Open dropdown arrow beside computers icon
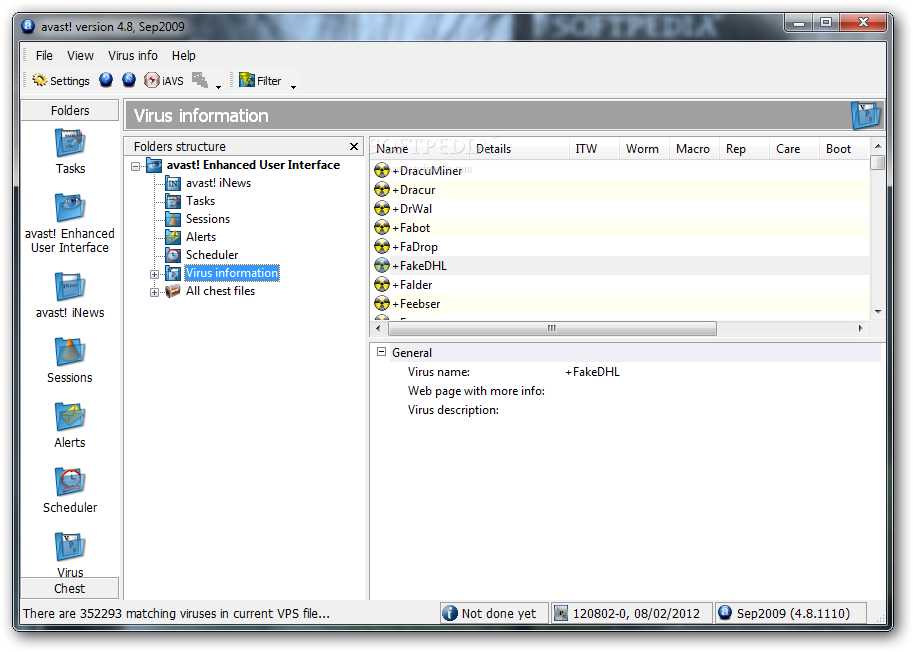 [219, 87]
